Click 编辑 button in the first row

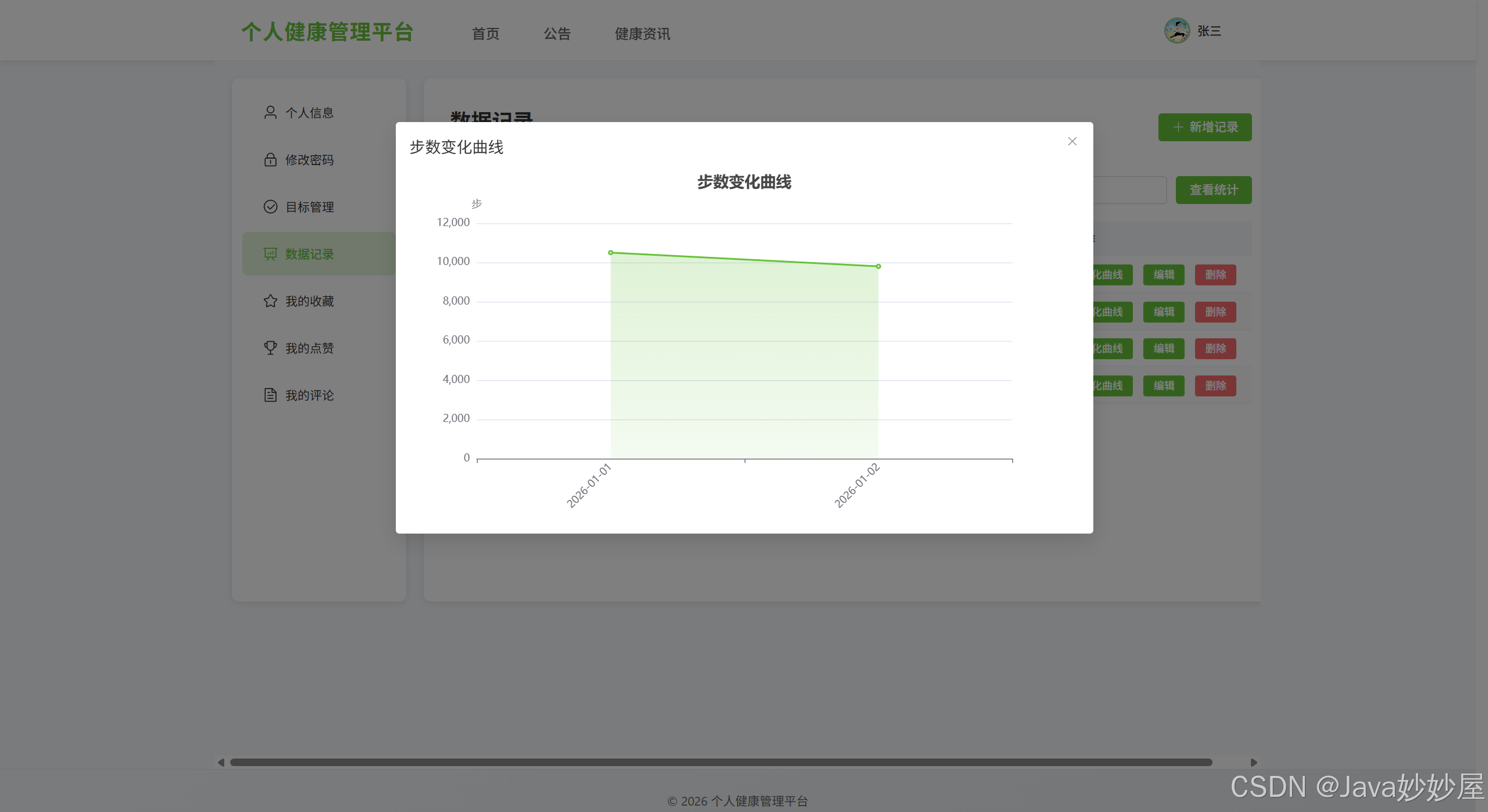click(1164, 275)
